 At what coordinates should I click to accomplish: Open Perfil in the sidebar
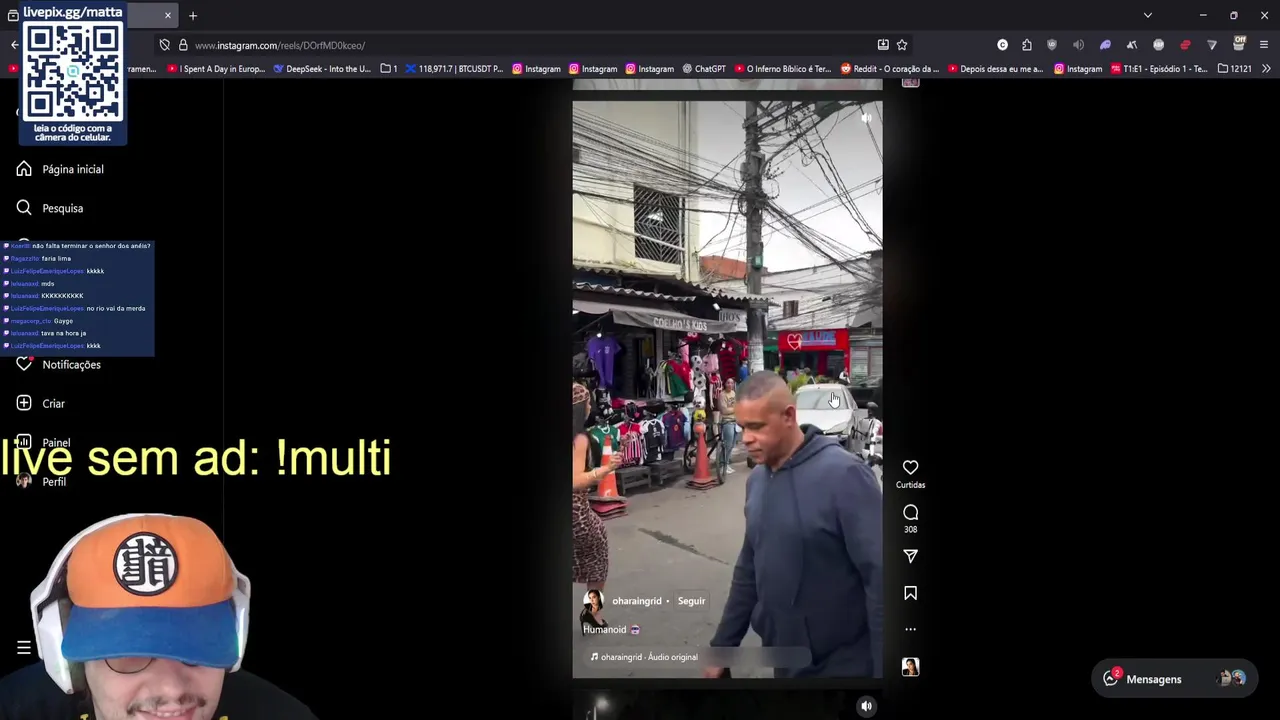pyautogui.click(x=54, y=482)
